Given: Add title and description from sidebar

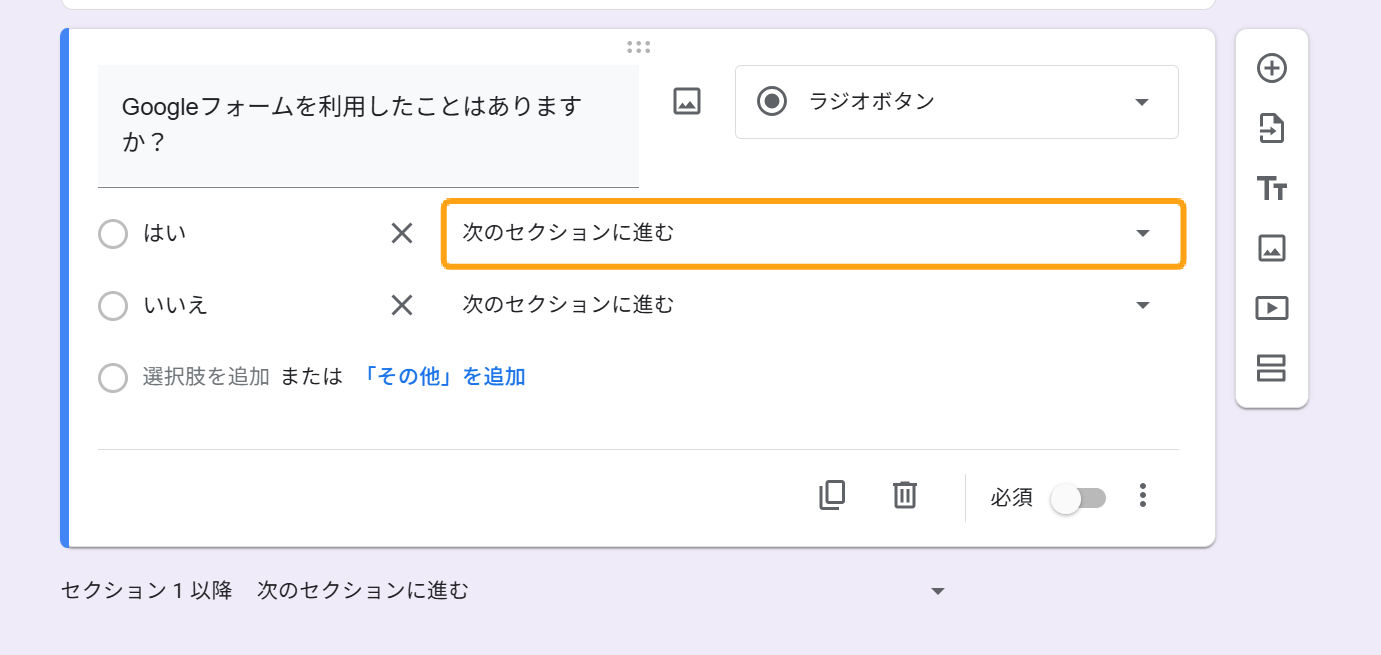Looking at the screenshot, I should tap(1271, 188).
